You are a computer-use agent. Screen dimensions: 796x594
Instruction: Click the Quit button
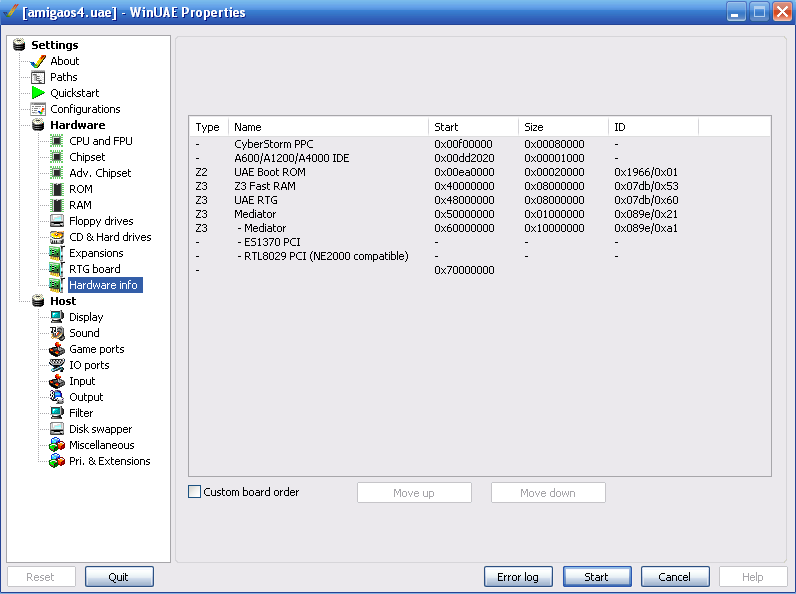119,577
